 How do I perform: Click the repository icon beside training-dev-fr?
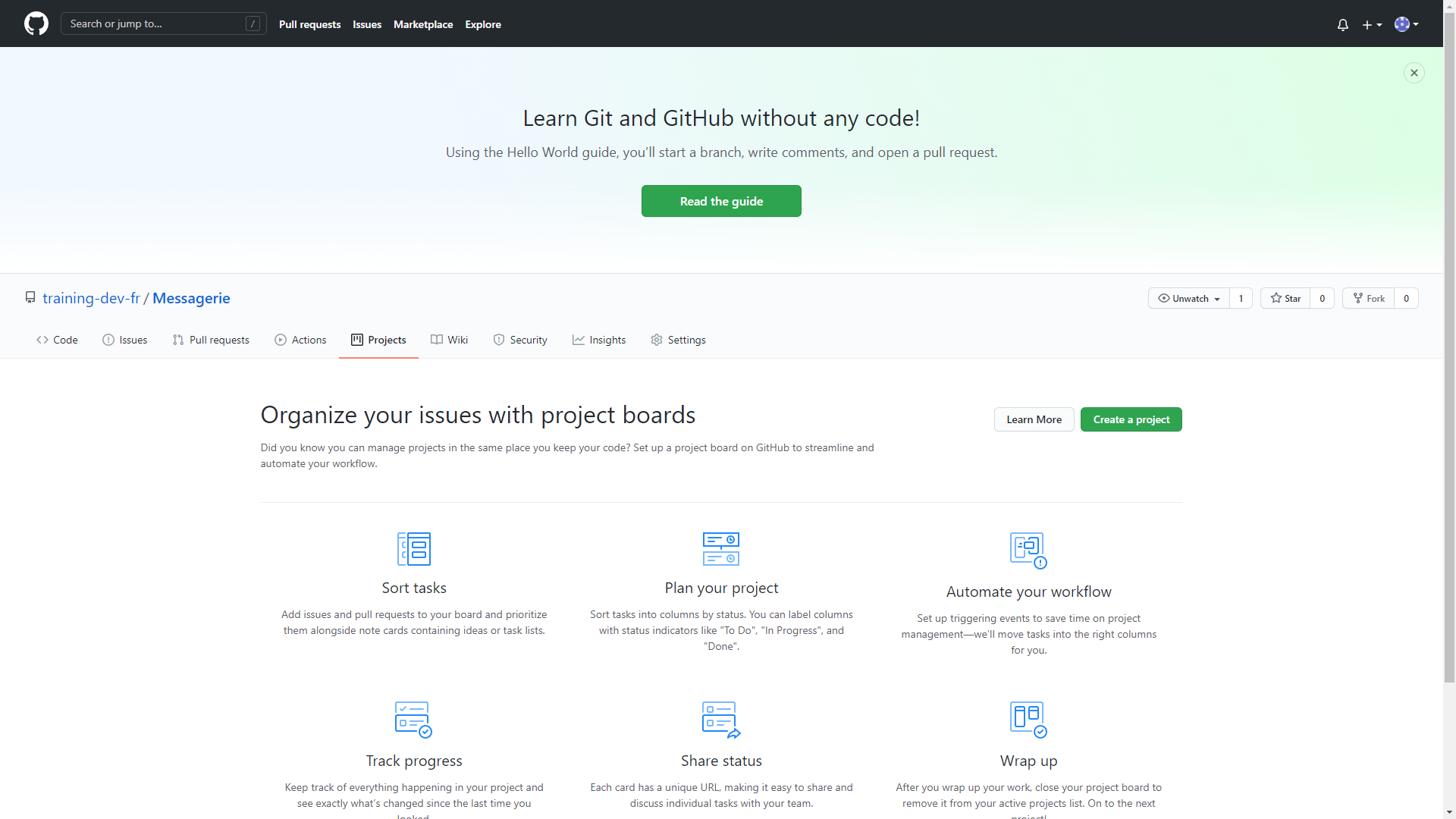pos(30,297)
